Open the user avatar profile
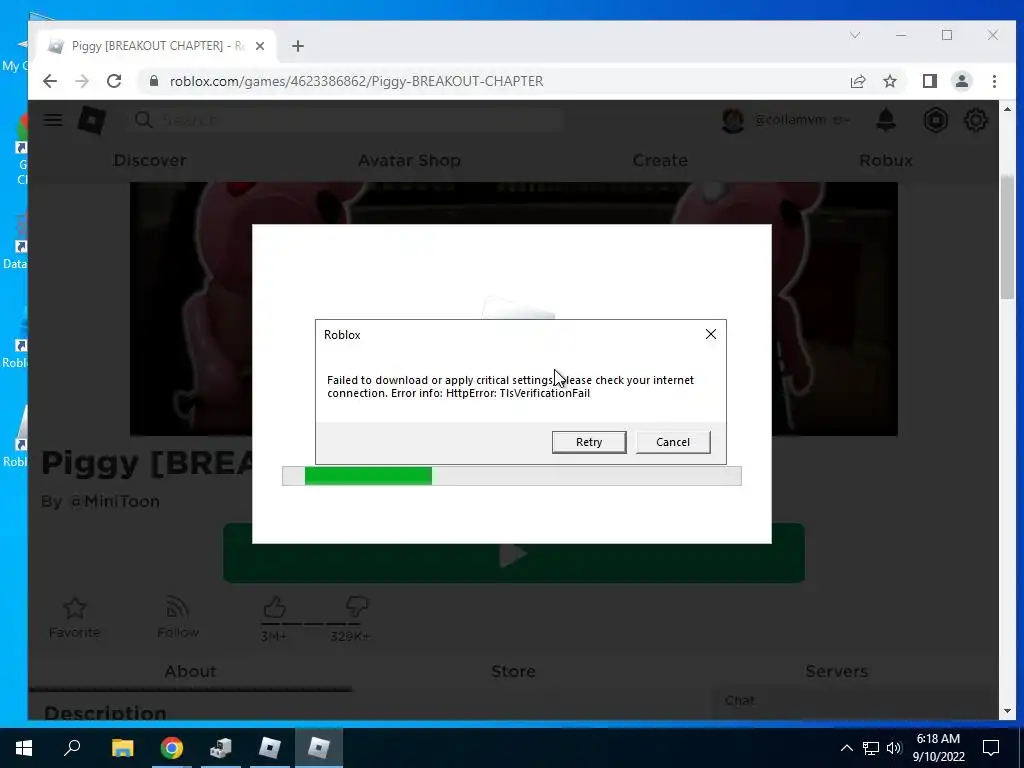Viewport: 1024px width, 768px height. point(733,120)
